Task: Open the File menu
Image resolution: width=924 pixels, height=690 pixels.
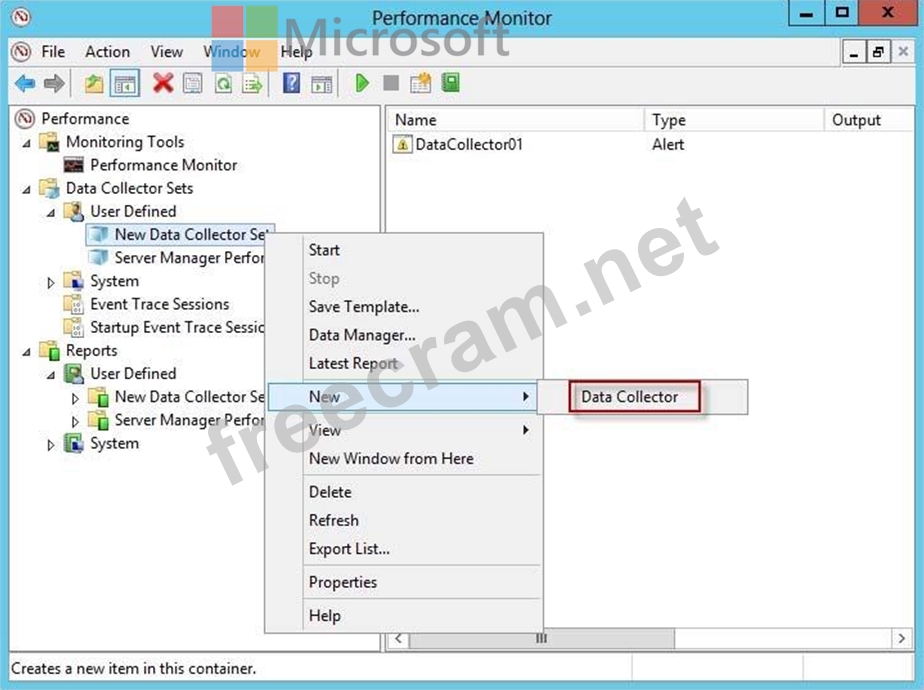Action: [x=53, y=52]
